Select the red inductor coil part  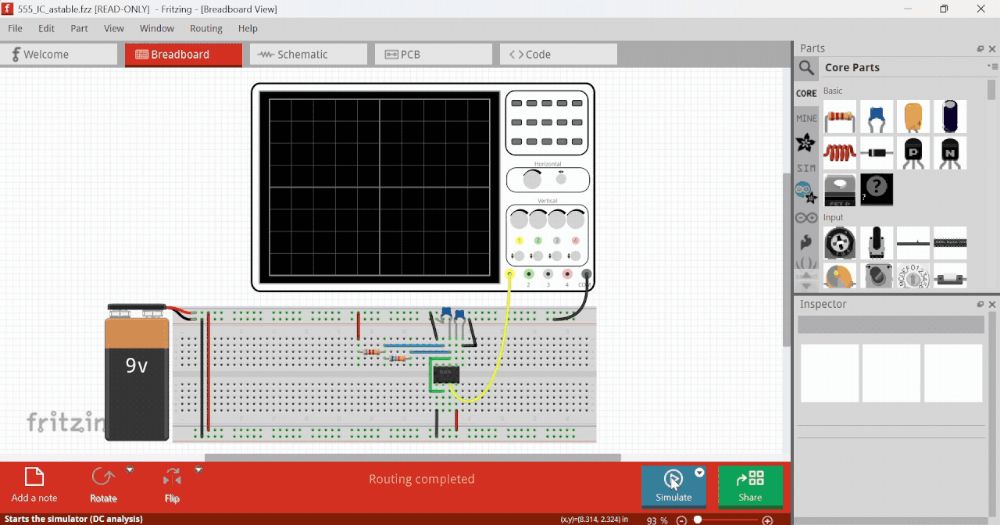pos(839,153)
